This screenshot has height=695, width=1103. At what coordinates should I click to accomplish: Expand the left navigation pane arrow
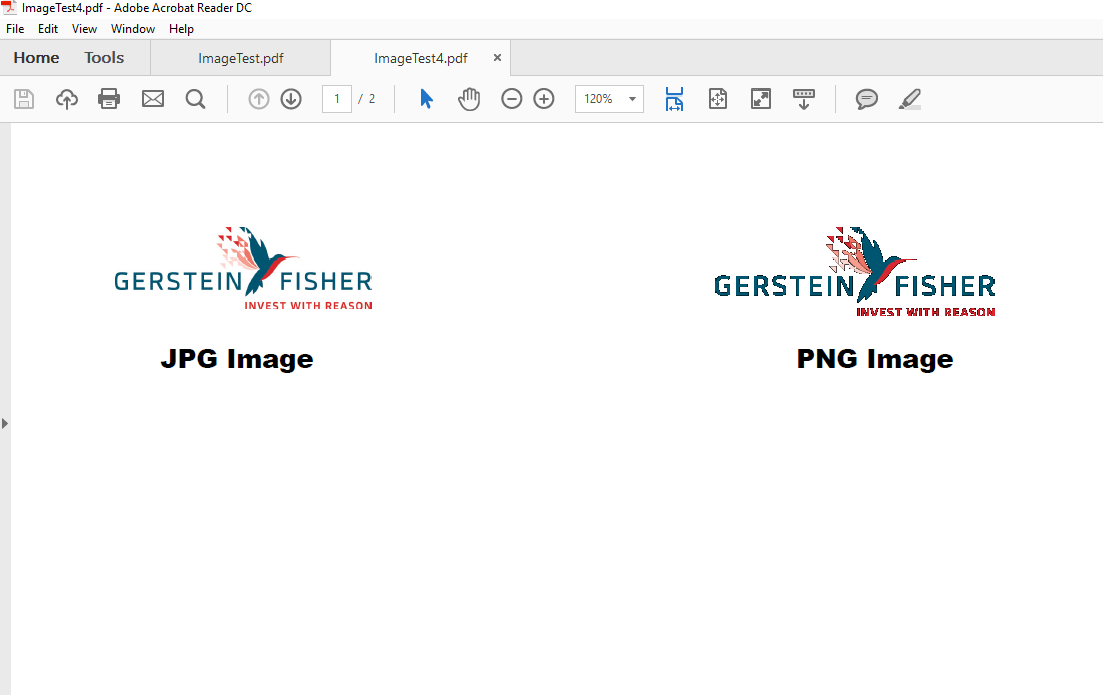pos(5,423)
